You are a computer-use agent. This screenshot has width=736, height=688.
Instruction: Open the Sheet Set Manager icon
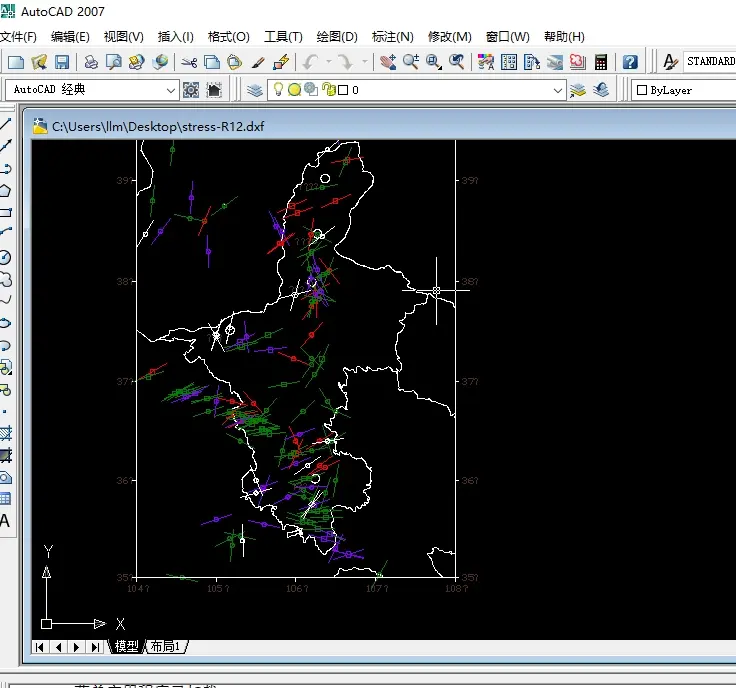[555, 61]
